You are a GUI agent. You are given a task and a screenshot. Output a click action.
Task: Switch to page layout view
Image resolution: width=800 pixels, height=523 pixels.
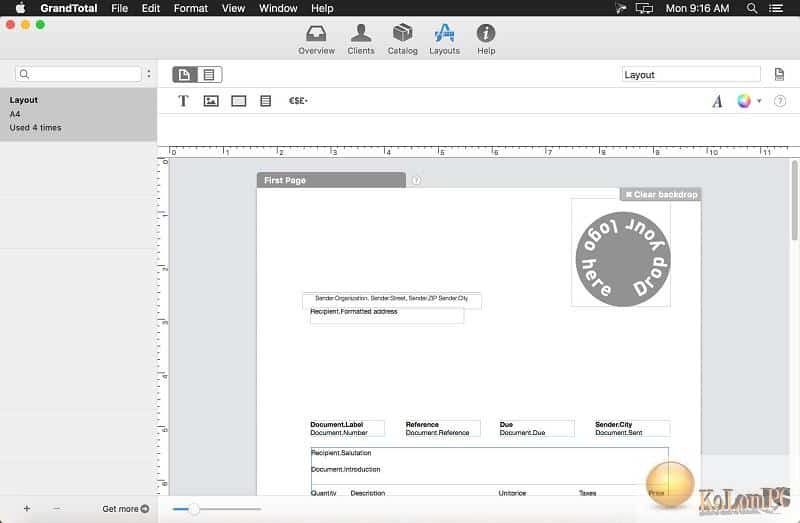[185, 74]
